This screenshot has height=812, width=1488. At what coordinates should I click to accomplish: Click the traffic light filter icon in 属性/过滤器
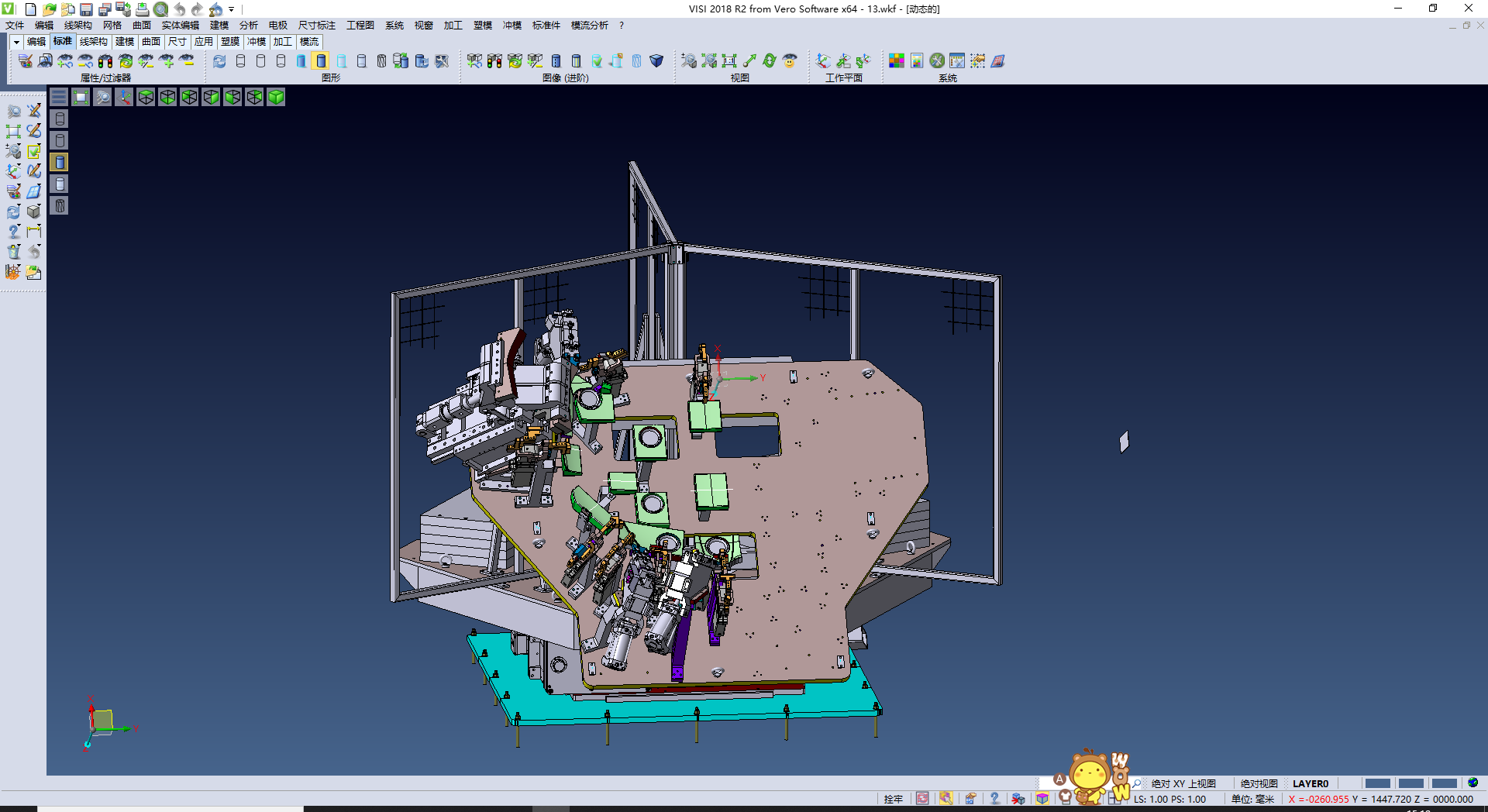105,61
